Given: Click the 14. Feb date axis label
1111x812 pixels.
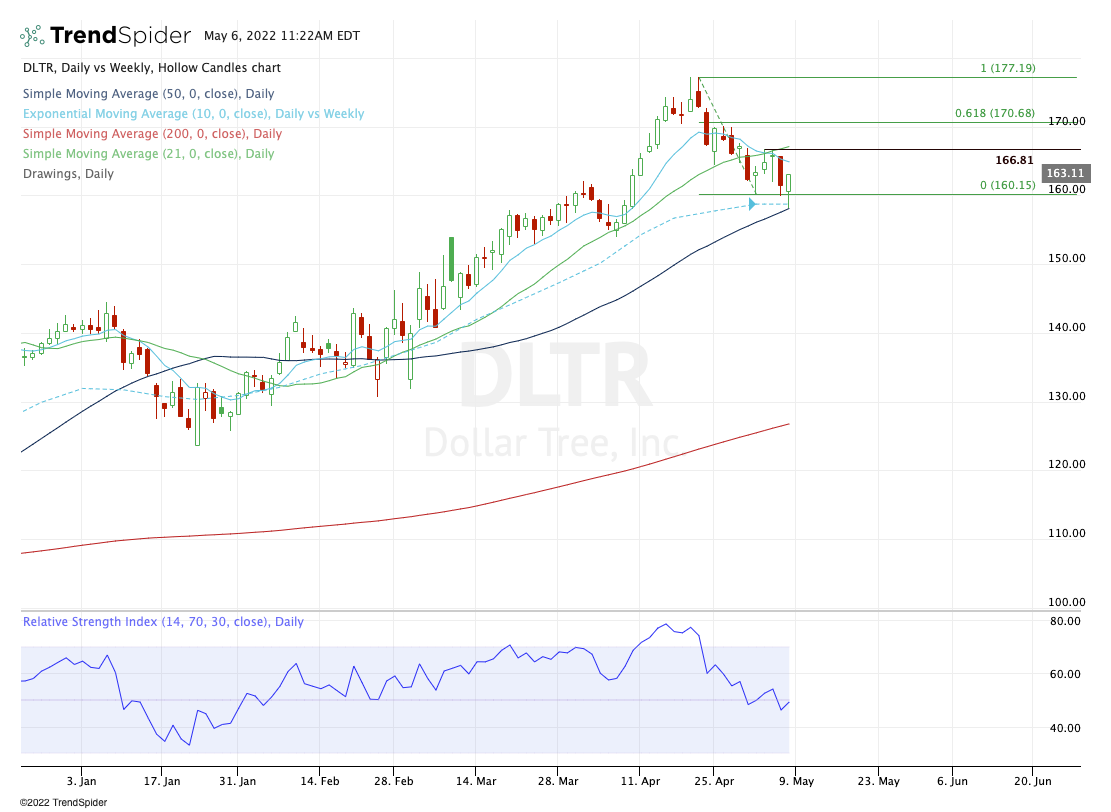Looking at the screenshot, I should click(x=320, y=781).
